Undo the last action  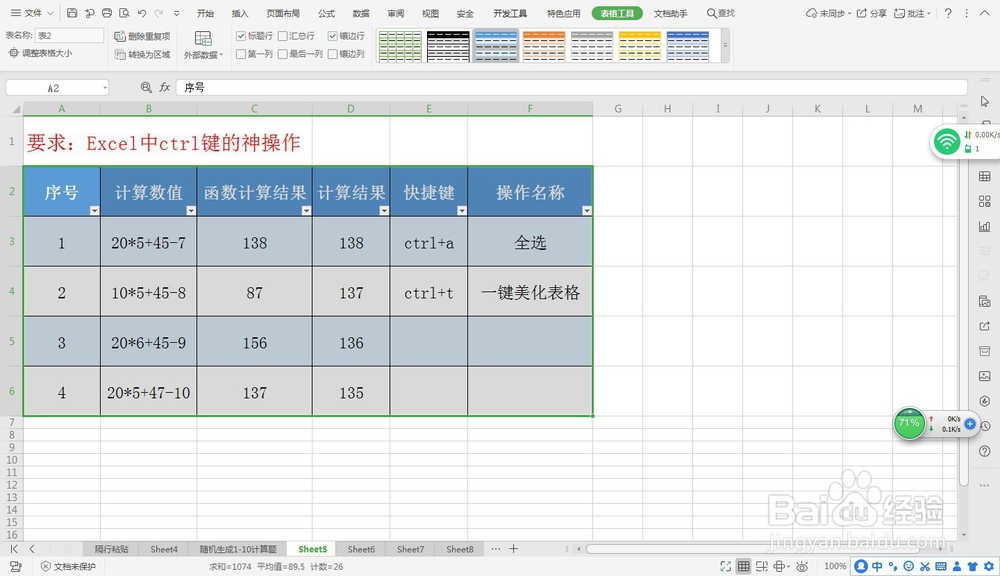[x=142, y=13]
